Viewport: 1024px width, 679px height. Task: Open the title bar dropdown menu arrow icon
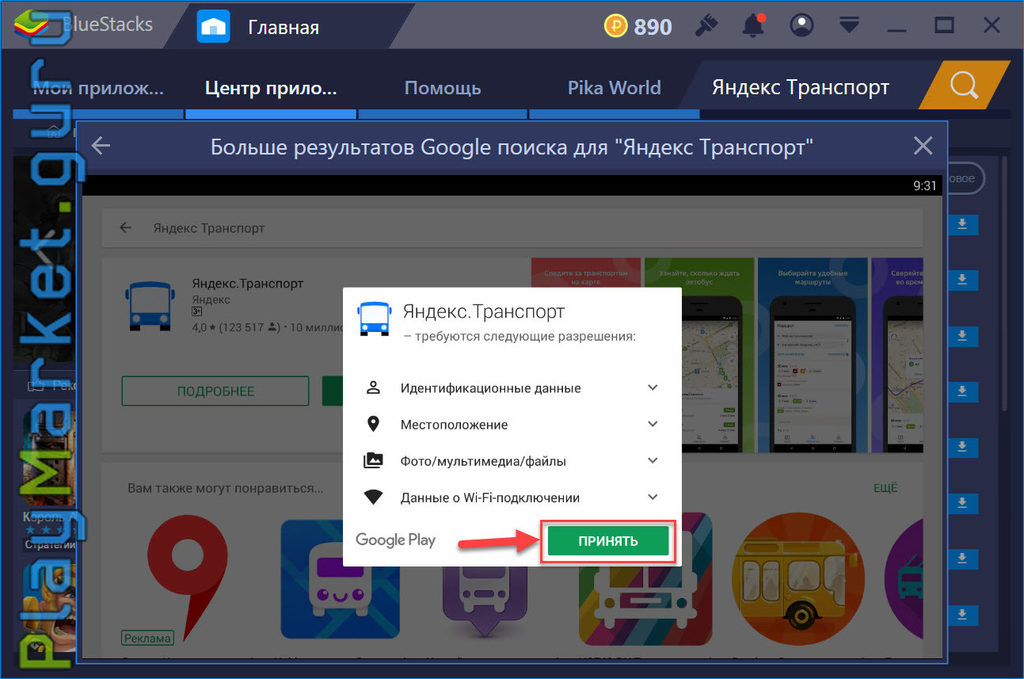pyautogui.click(x=849, y=25)
